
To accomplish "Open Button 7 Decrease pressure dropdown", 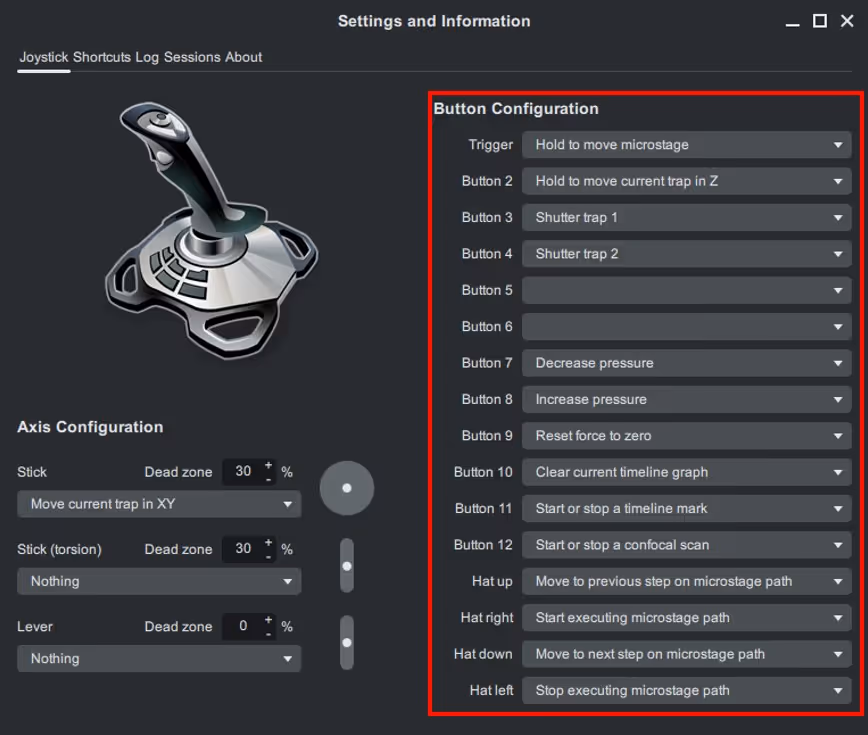I will click(x=686, y=363).
